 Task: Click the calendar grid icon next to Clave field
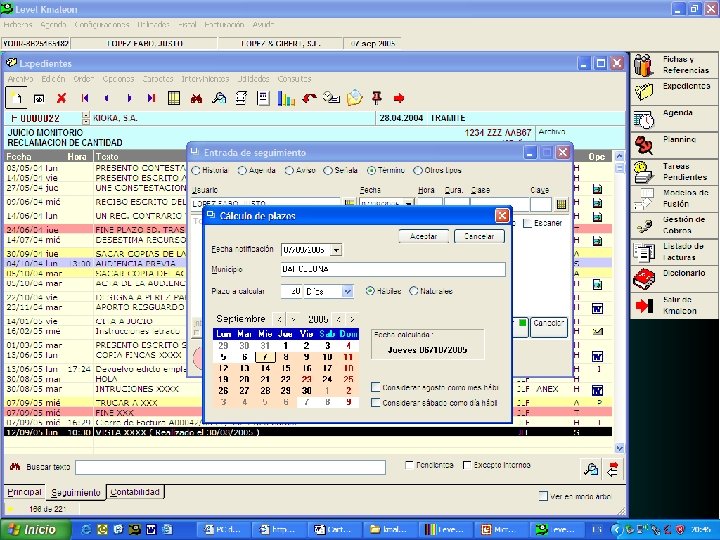click(x=561, y=204)
